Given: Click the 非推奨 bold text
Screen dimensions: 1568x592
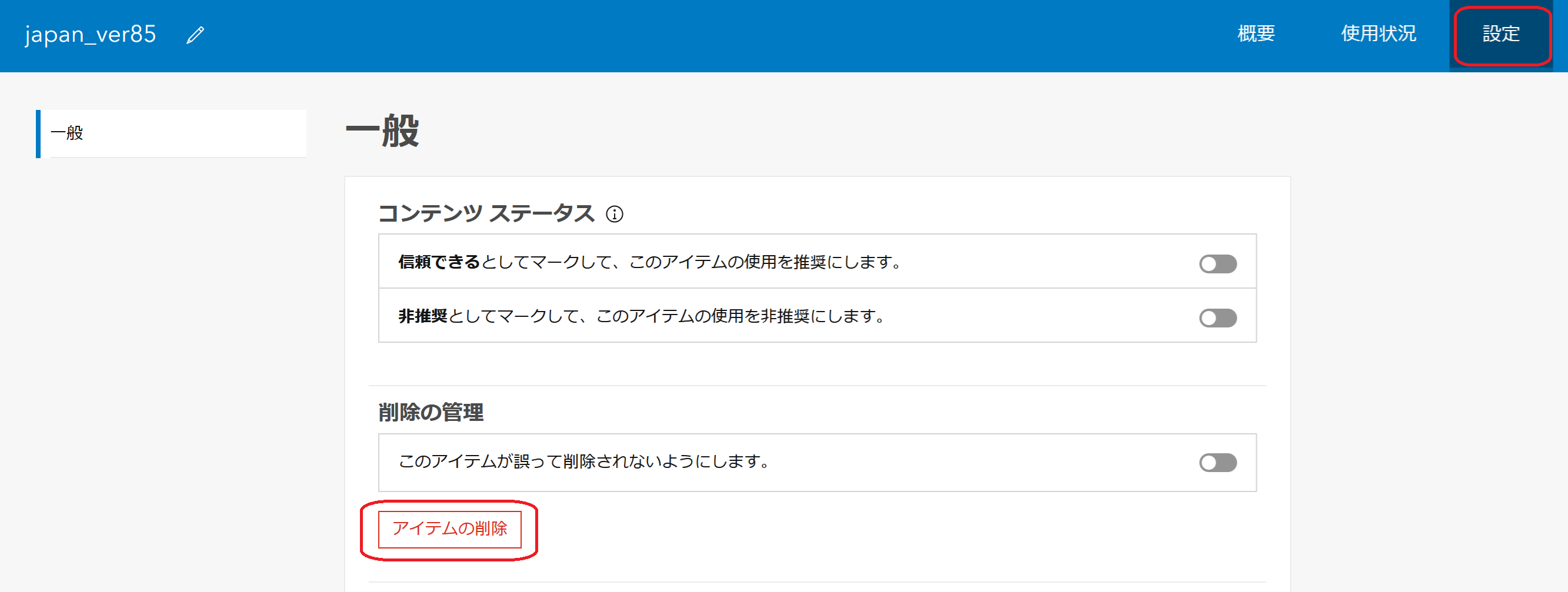Looking at the screenshot, I should (x=422, y=316).
